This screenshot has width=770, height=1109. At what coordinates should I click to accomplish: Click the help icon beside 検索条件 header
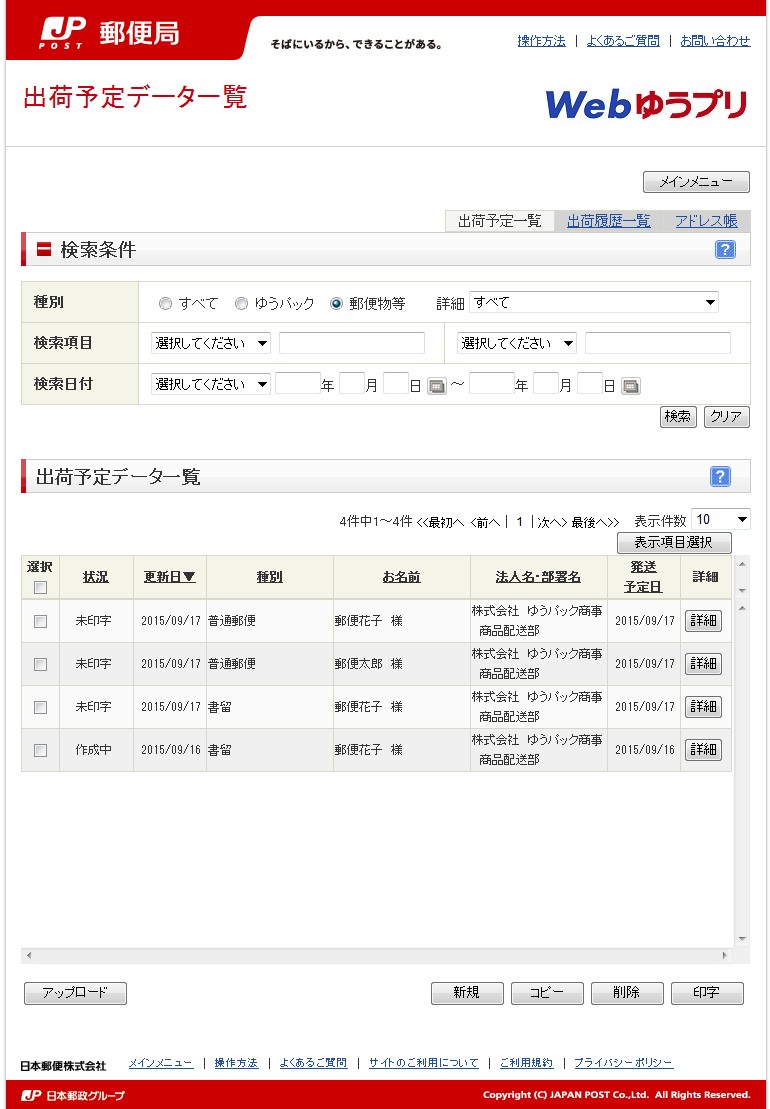pos(725,250)
